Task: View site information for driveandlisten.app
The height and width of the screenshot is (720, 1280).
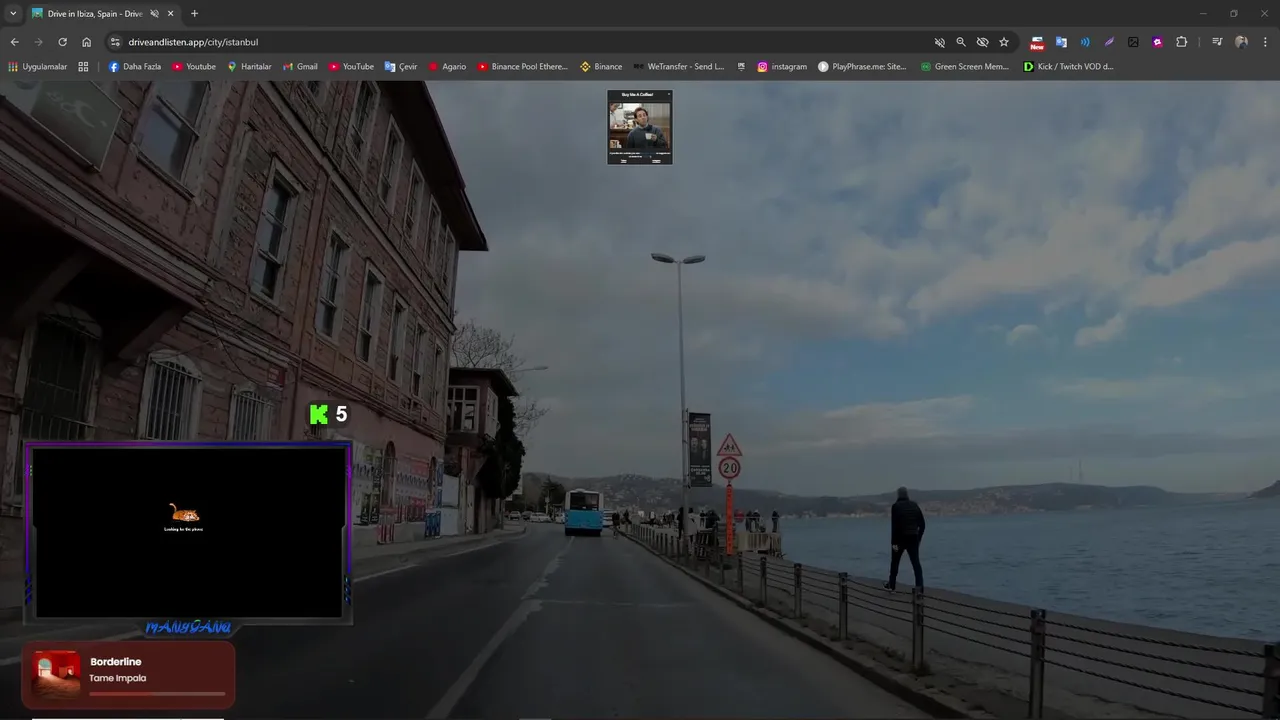Action: pyautogui.click(x=115, y=42)
